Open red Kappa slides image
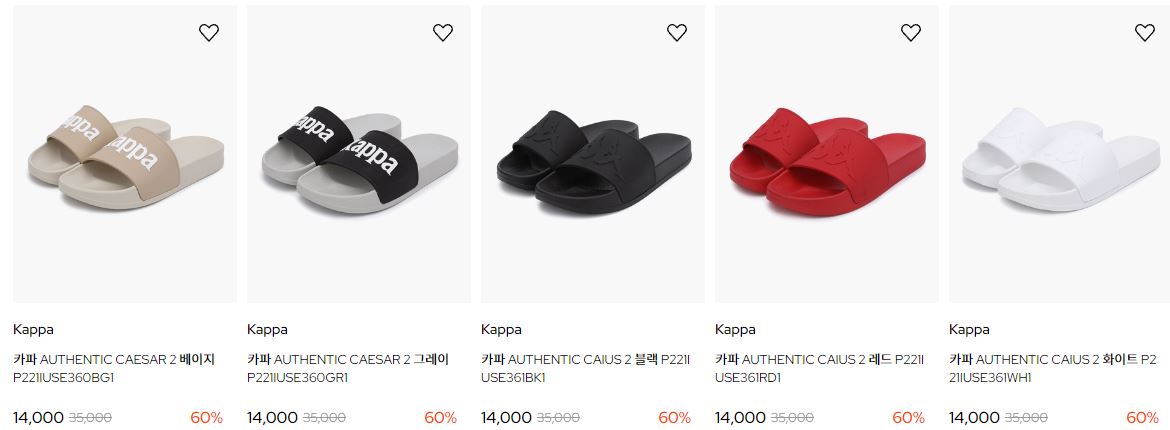The width and height of the screenshot is (1170, 430). click(827, 154)
